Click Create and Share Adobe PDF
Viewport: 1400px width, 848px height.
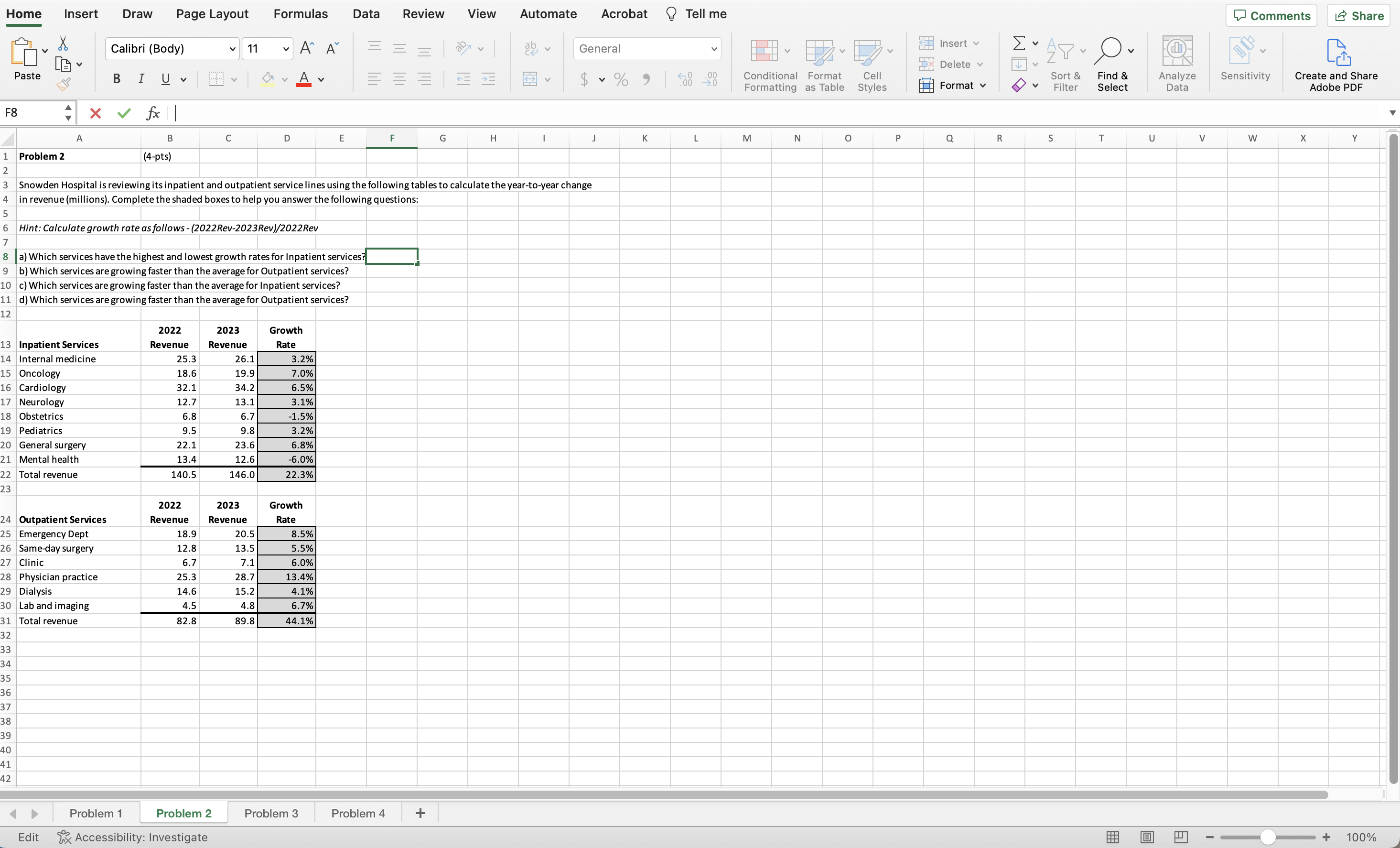pyautogui.click(x=1336, y=63)
